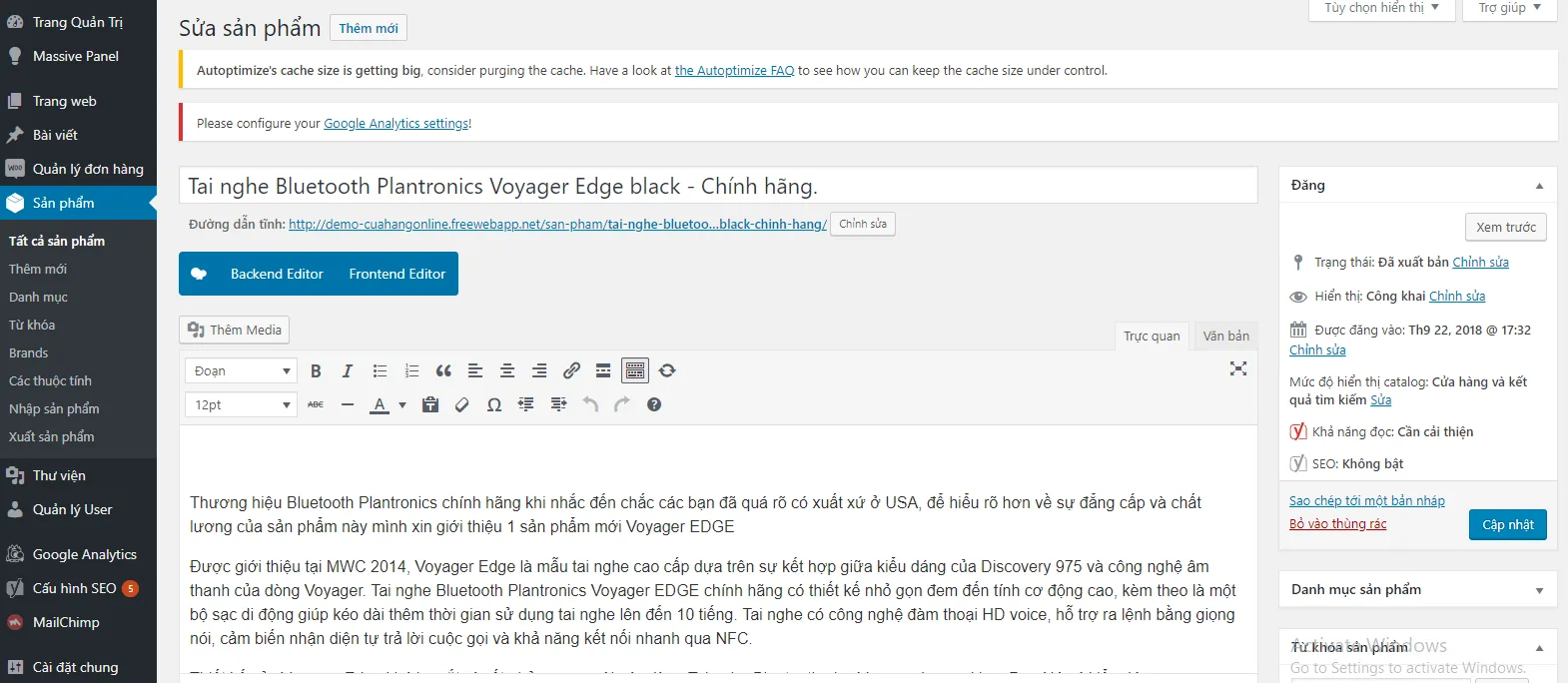Open the special character (Omega) dialog
The height and width of the screenshot is (683, 1568).
point(494,404)
